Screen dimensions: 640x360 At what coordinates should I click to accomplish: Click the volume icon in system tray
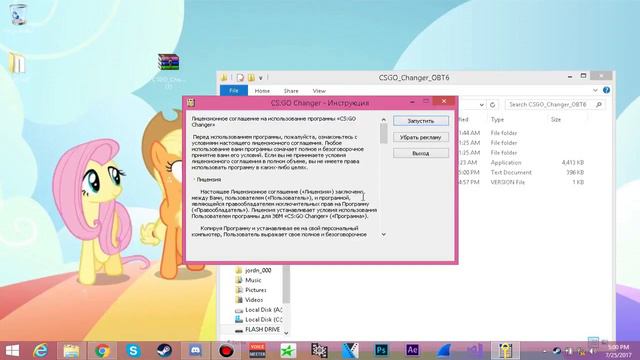pyautogui.click(x=593, y=351)
